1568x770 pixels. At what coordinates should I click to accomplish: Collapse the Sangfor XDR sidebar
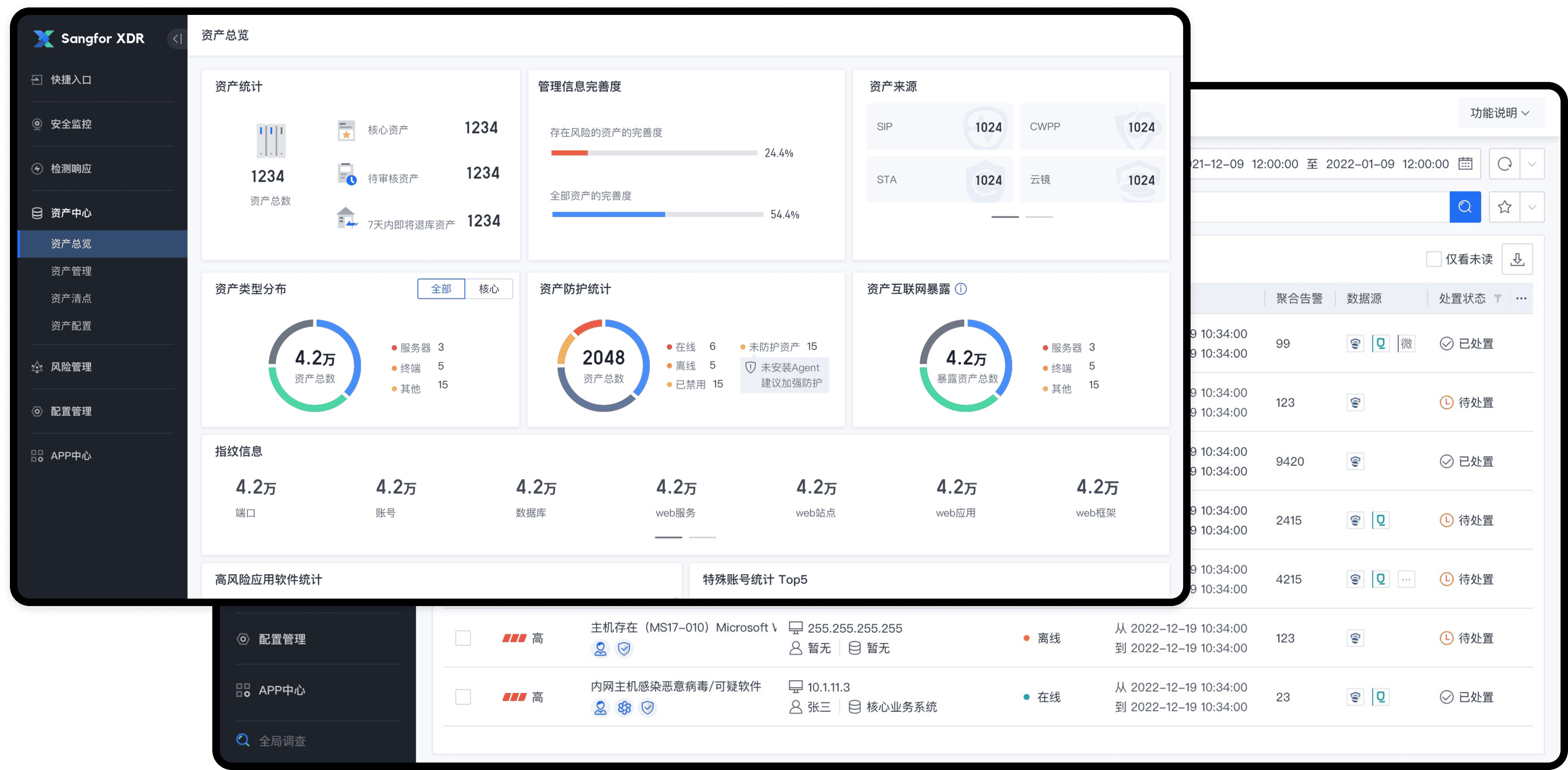coord(177,38)
